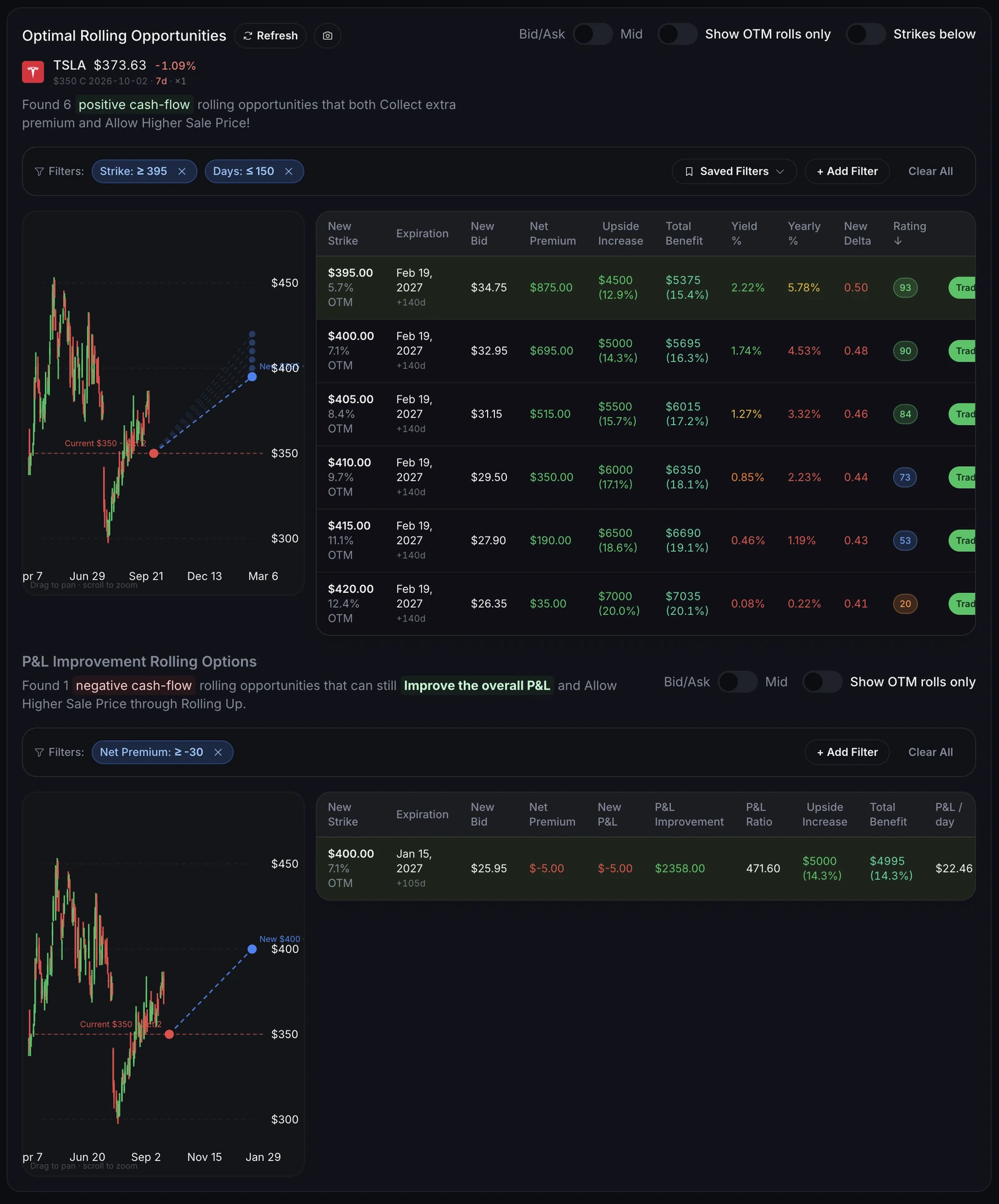Click P&L Improvement column header
Viewport: 999px width, 1204px height.
(689, 815)
